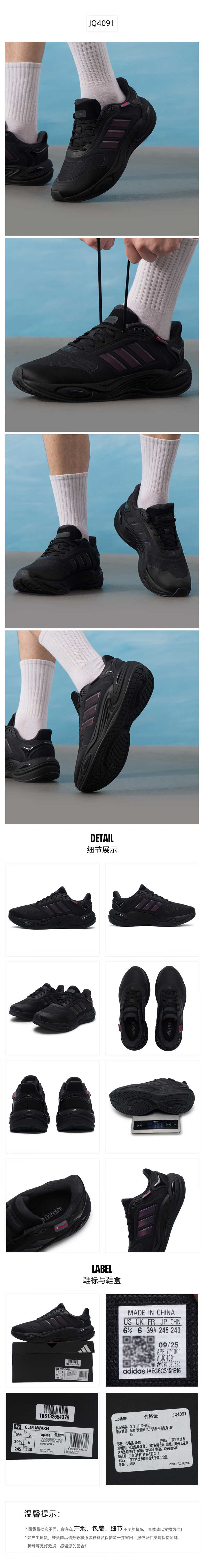The image size is (204, 1568).
Task: Select the Ortholite insole close-up thumbnail
Action: 52,1205
